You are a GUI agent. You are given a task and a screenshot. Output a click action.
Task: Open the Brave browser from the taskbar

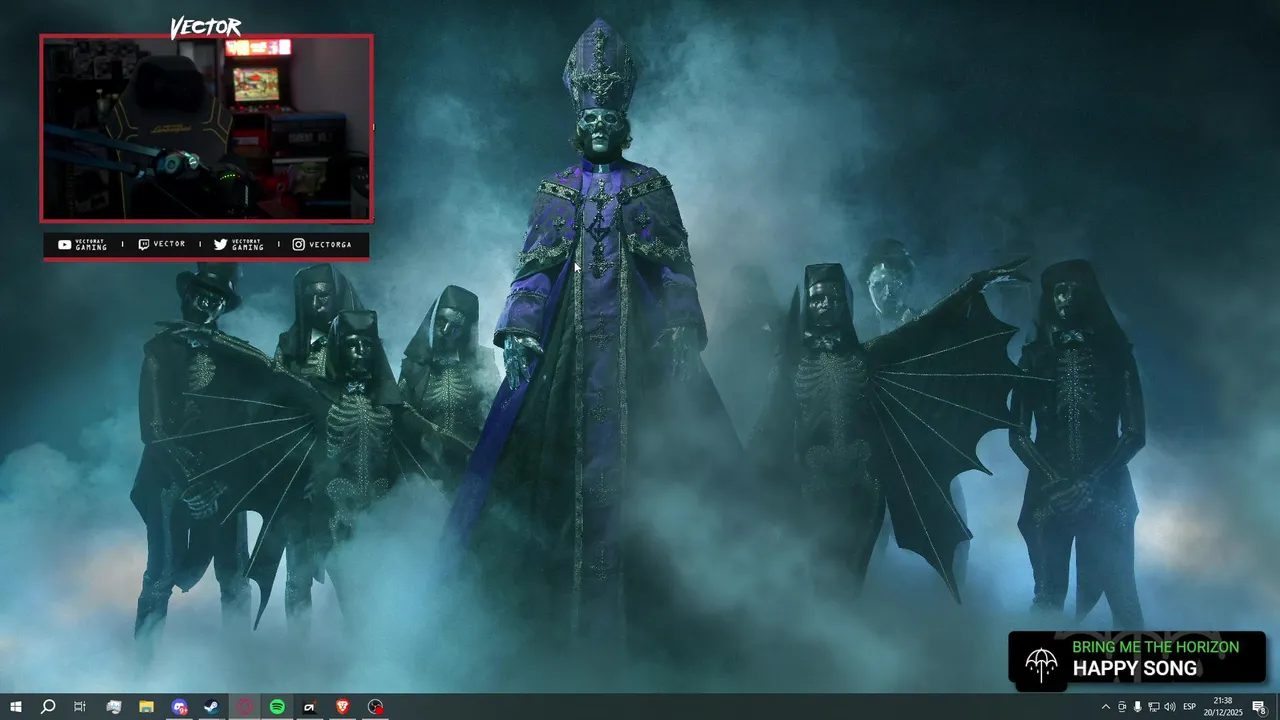343,706
